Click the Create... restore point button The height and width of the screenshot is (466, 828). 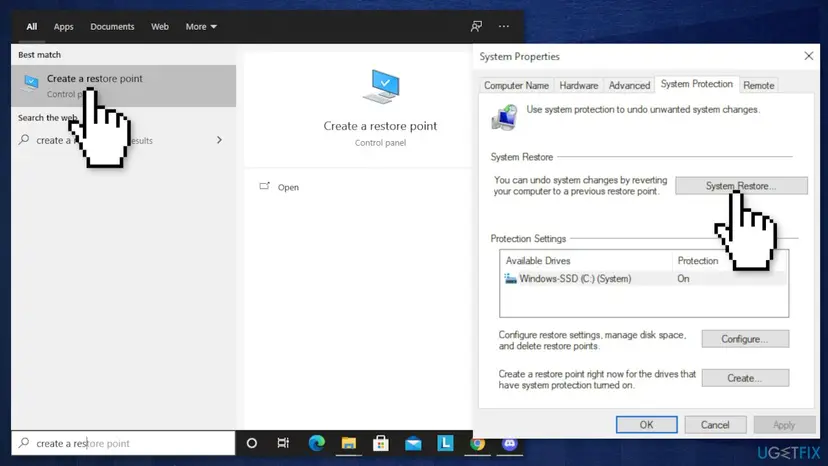point(745,378)
